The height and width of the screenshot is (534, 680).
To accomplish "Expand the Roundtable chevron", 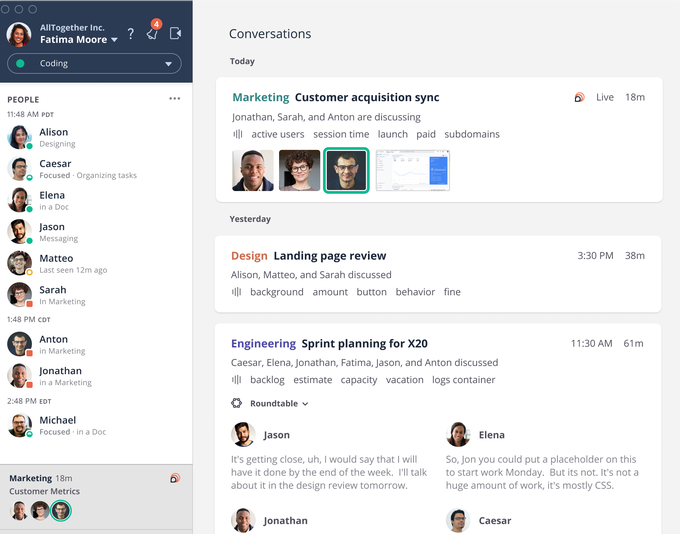I will pos(305,404).
